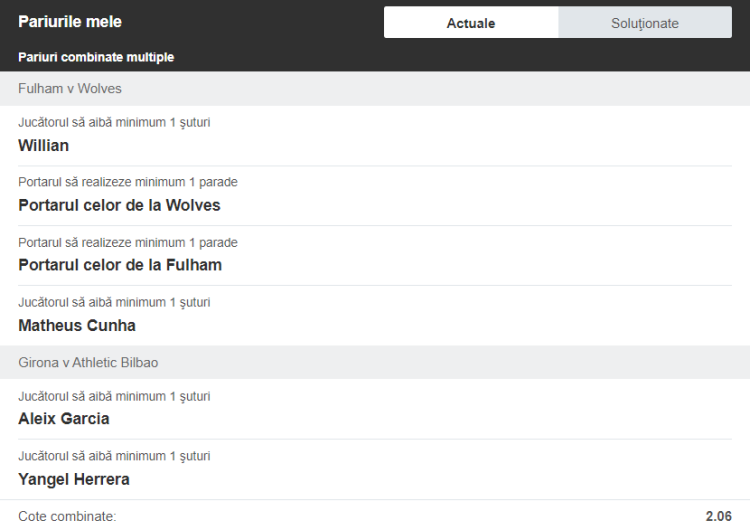The height and width of the screenshot is (530, 750).
Task: Select the 2.06 combined odds value
Action: pos(718,516)
